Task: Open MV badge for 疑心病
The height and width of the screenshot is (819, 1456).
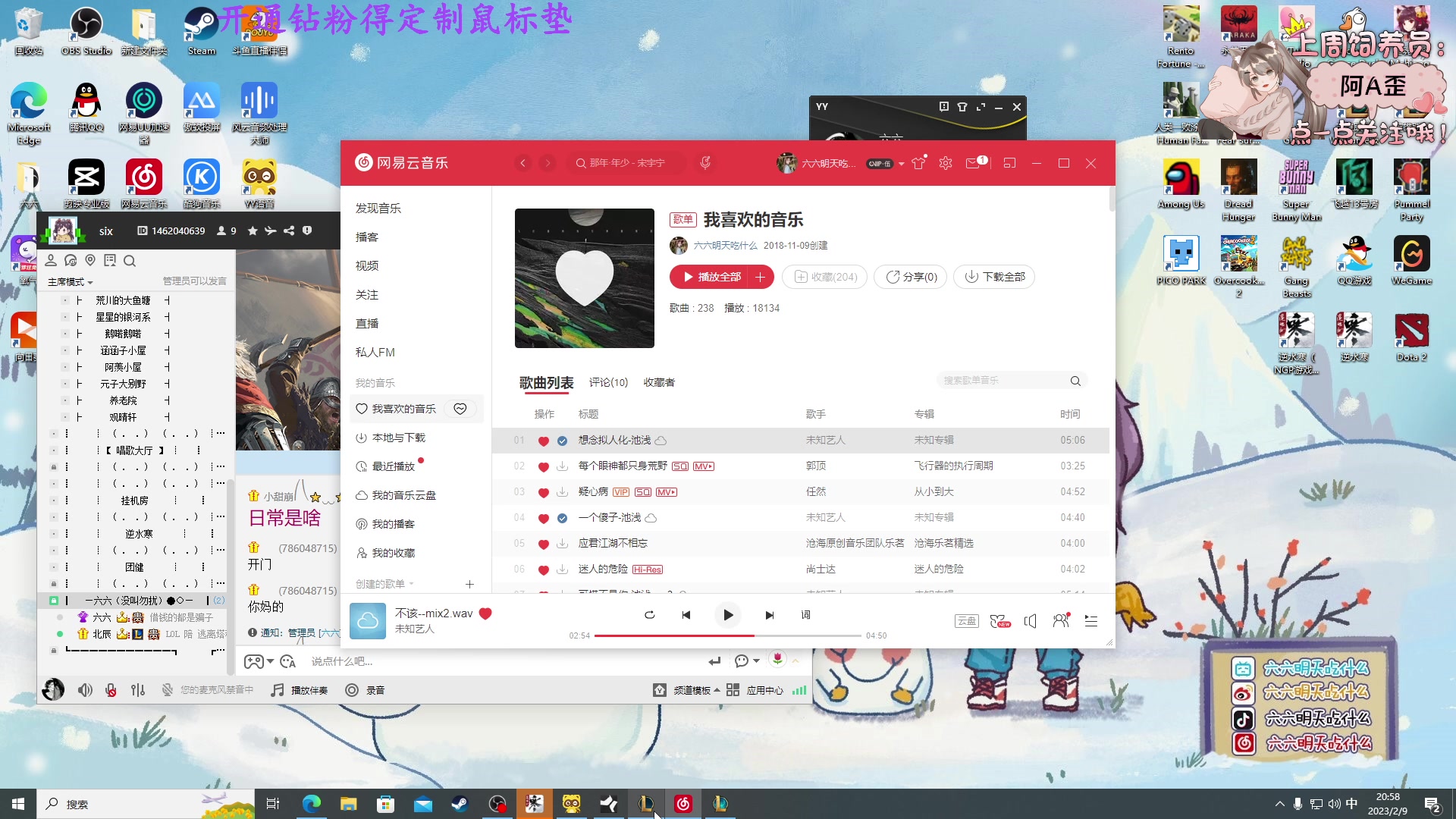Action: [667, 492]
